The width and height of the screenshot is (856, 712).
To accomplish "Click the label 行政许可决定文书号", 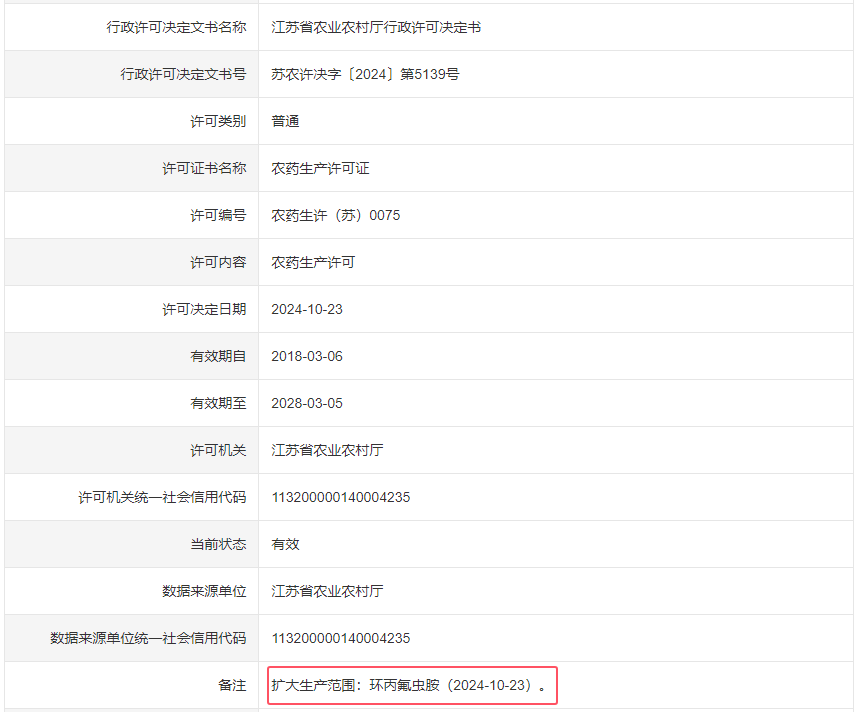I will (183, 74).
